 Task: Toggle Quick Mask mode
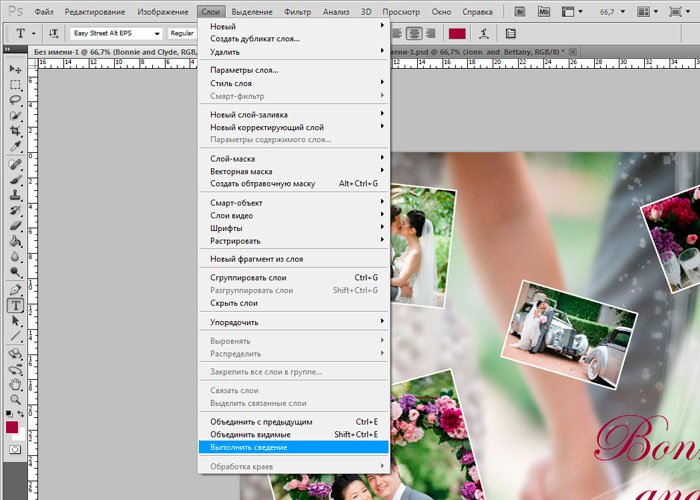click(16, 450)
